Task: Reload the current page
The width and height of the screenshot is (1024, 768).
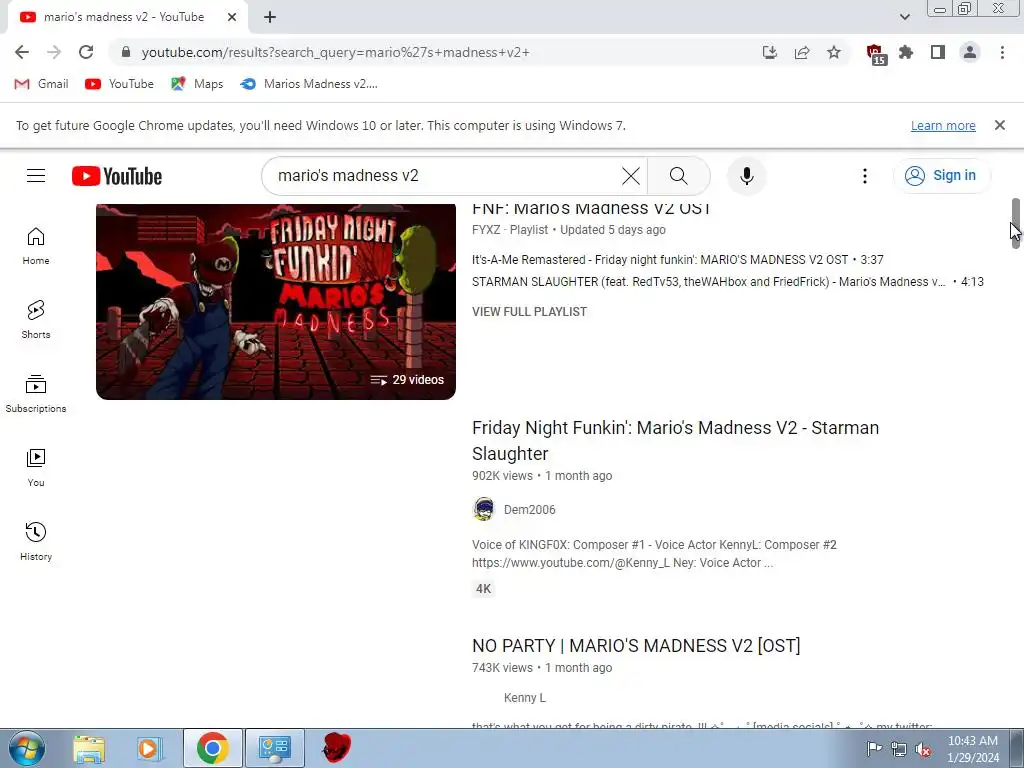Action: 86,52
